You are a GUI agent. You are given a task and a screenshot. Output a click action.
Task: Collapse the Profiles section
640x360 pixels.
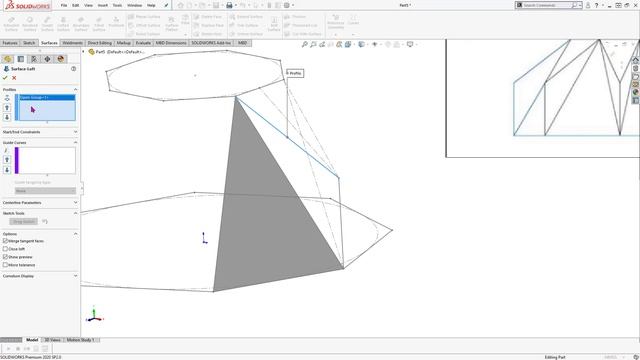click(x=76, y=89)
